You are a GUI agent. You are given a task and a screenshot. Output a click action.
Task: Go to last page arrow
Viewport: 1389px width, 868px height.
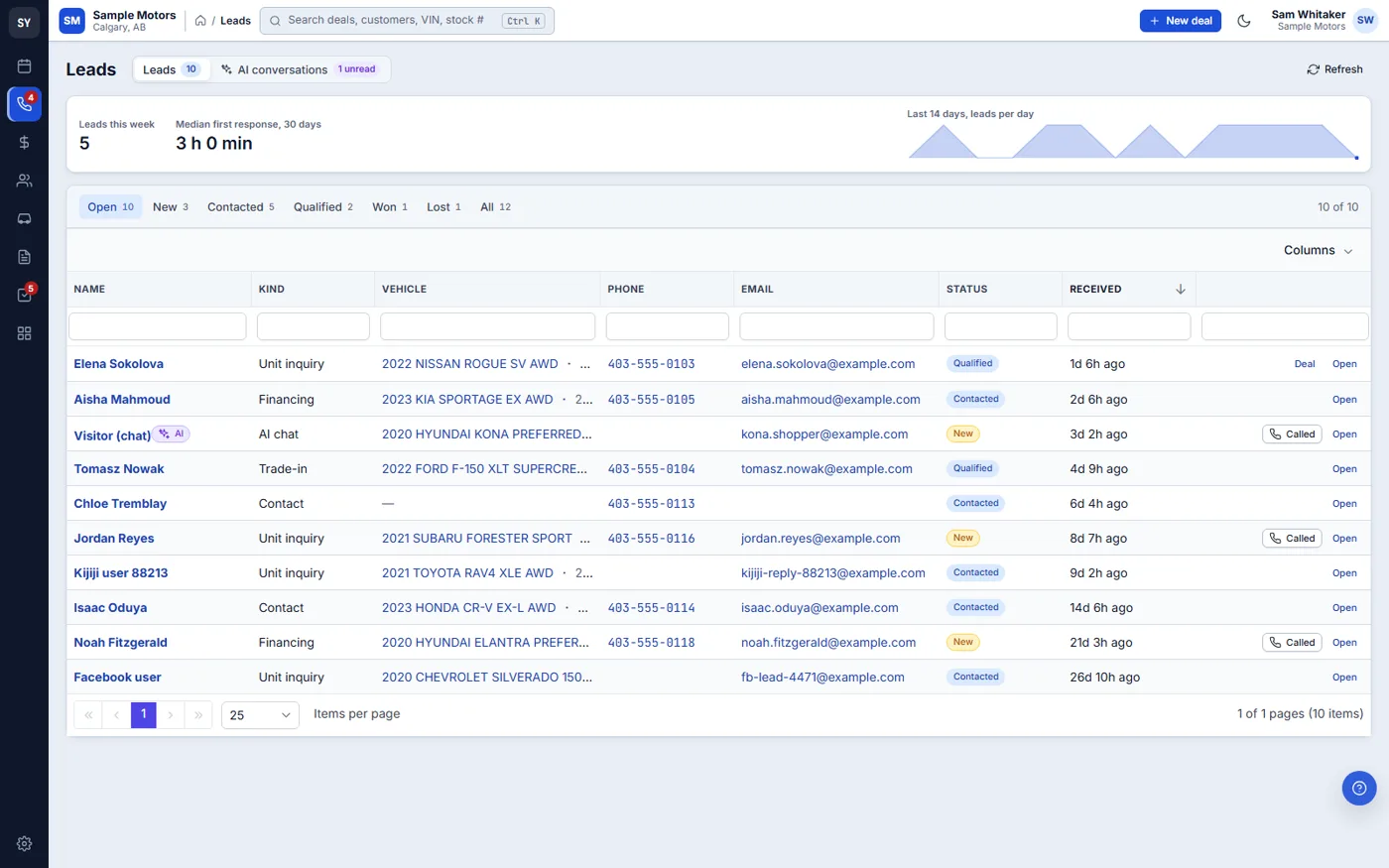click(x=198, y=714)
